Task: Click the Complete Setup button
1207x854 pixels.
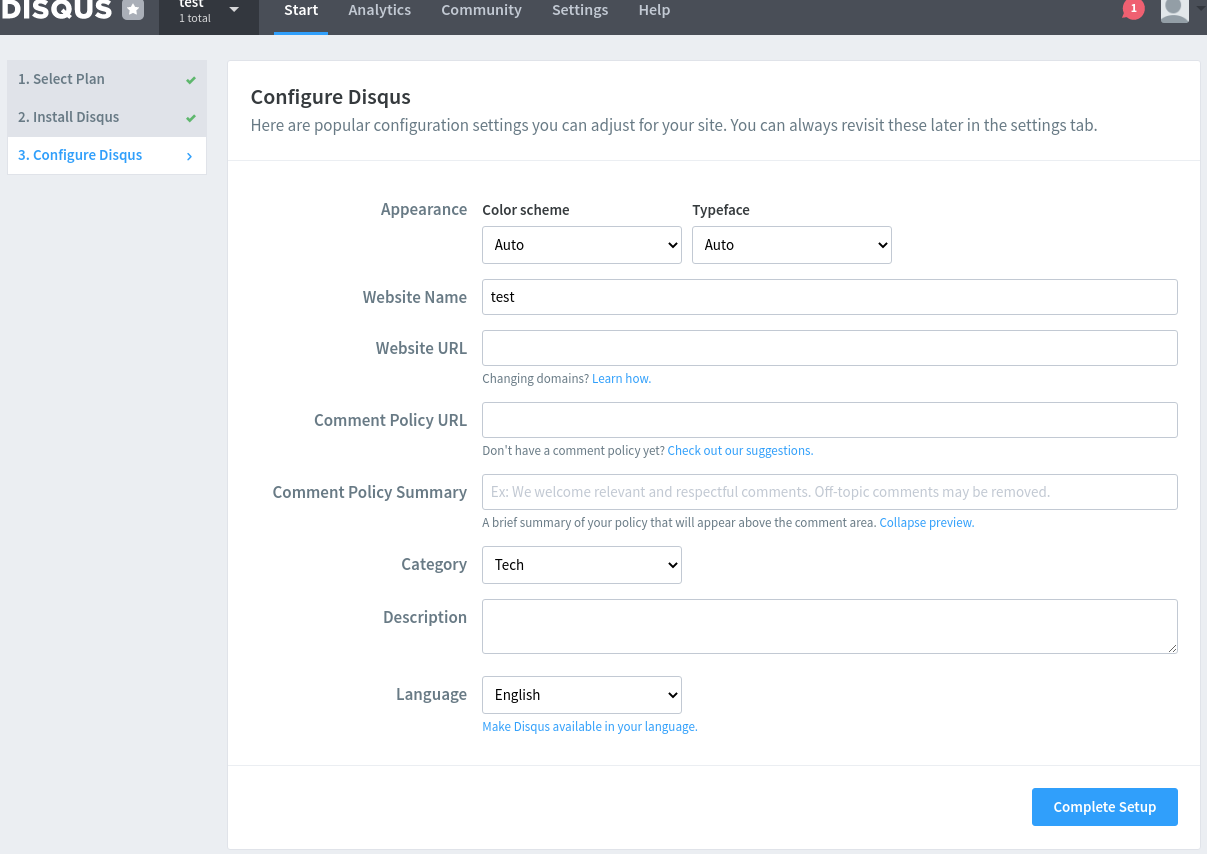Action: pyautogui.click(x=1105, y=807)
